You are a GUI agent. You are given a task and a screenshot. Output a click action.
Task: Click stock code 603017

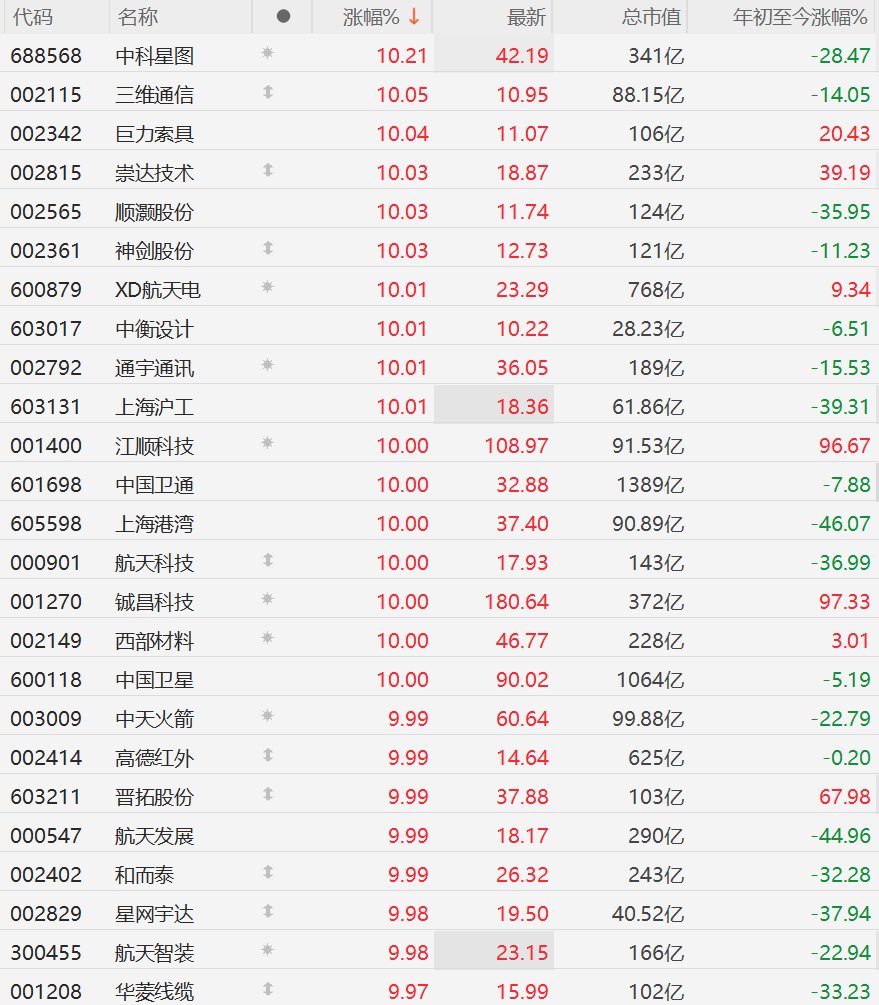point(46,329)
